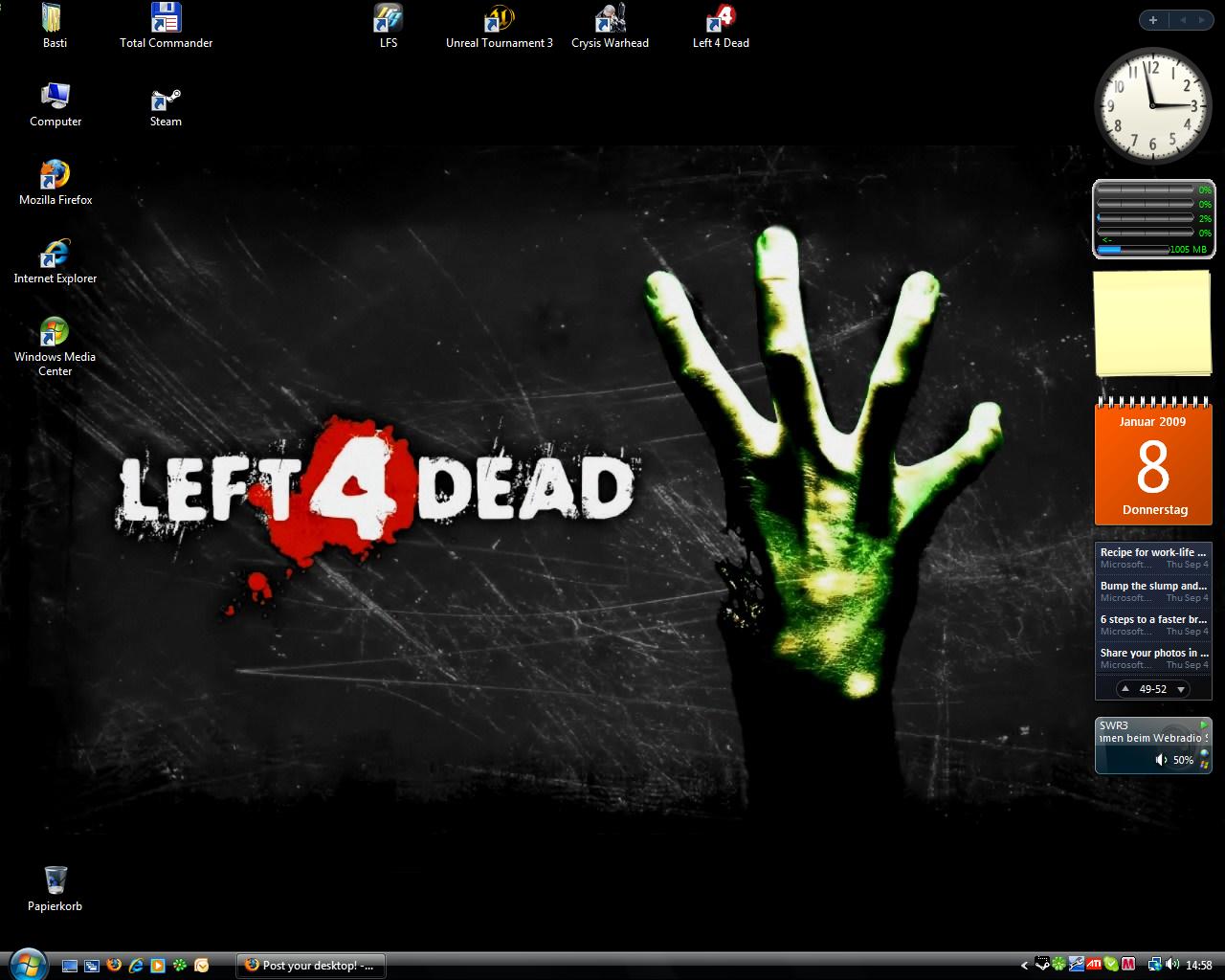Play the SWR3 webradio stream
Screen dimensions: 1225x980
[x=1203, y=725]
